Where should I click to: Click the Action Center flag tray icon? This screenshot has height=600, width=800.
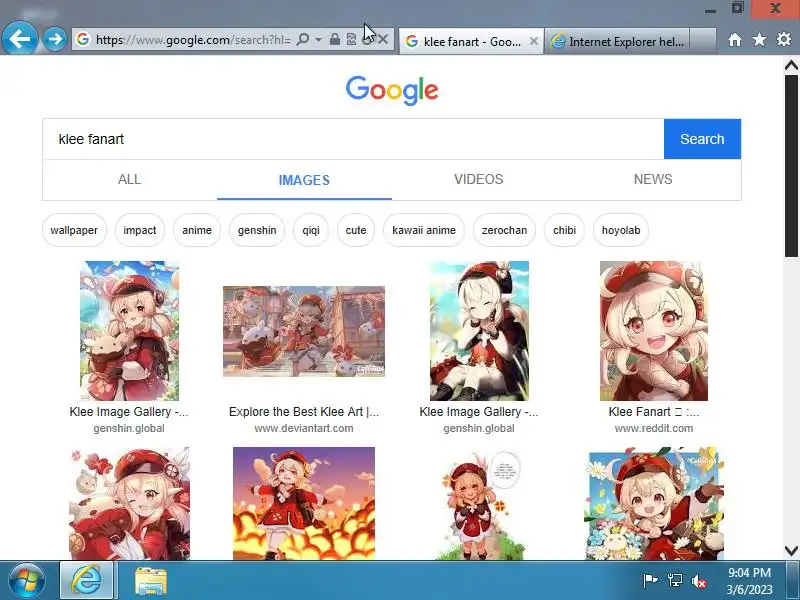tap(650, 581)
